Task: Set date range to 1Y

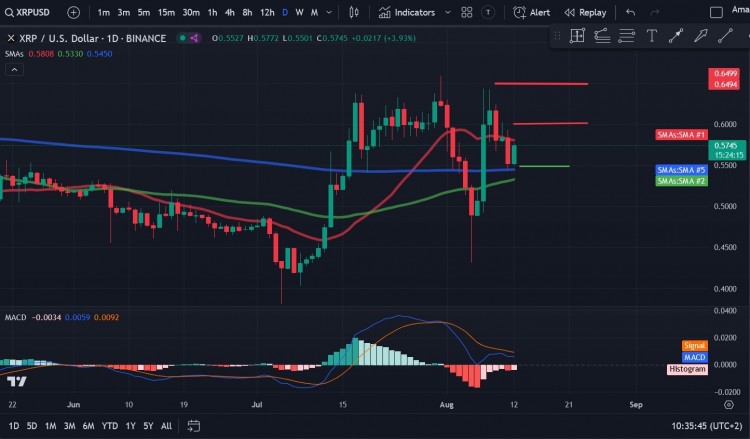Action: pos(130,426)
